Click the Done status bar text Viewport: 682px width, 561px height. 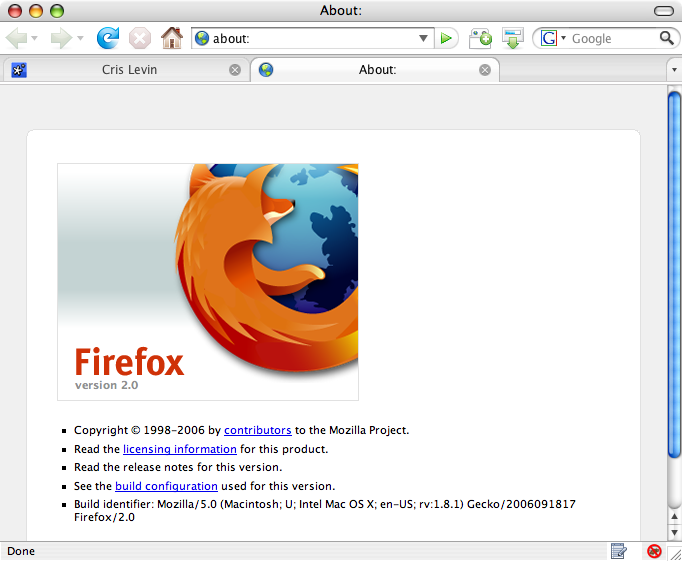[21, 551]
